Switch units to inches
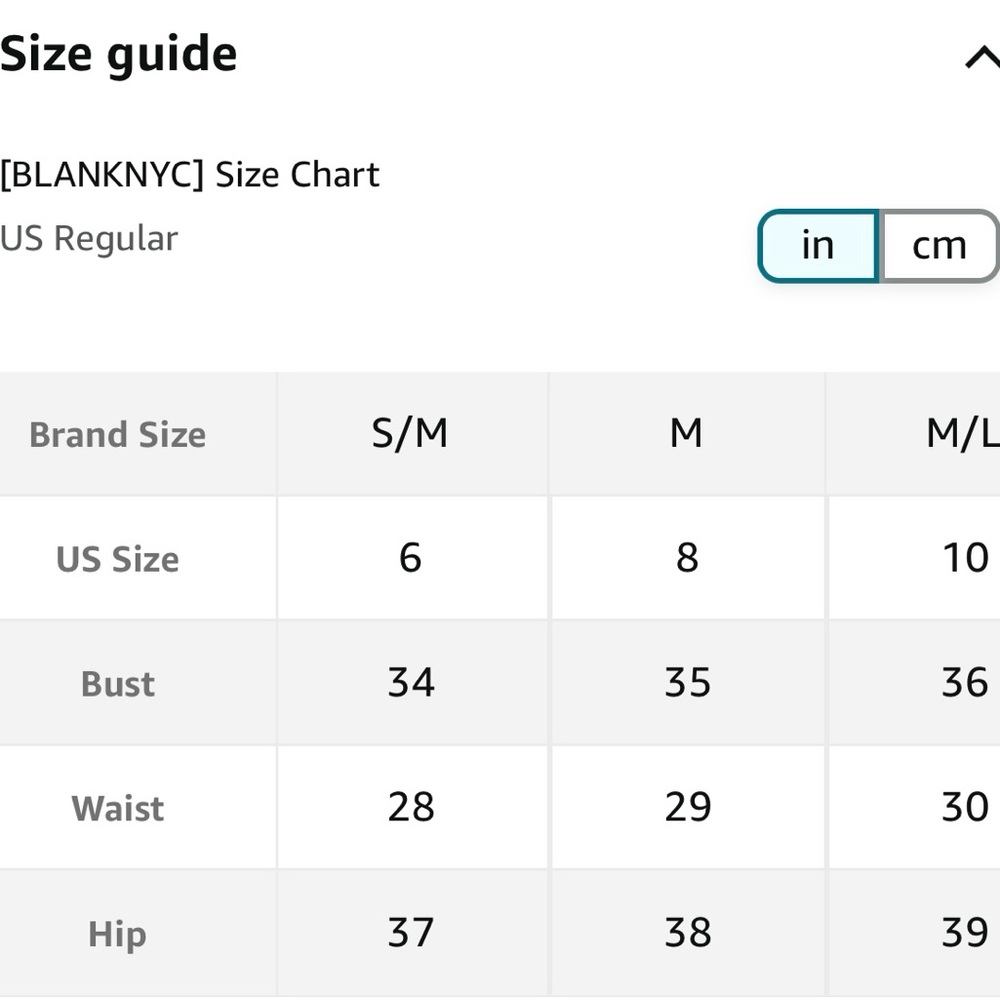 (818, 246)
